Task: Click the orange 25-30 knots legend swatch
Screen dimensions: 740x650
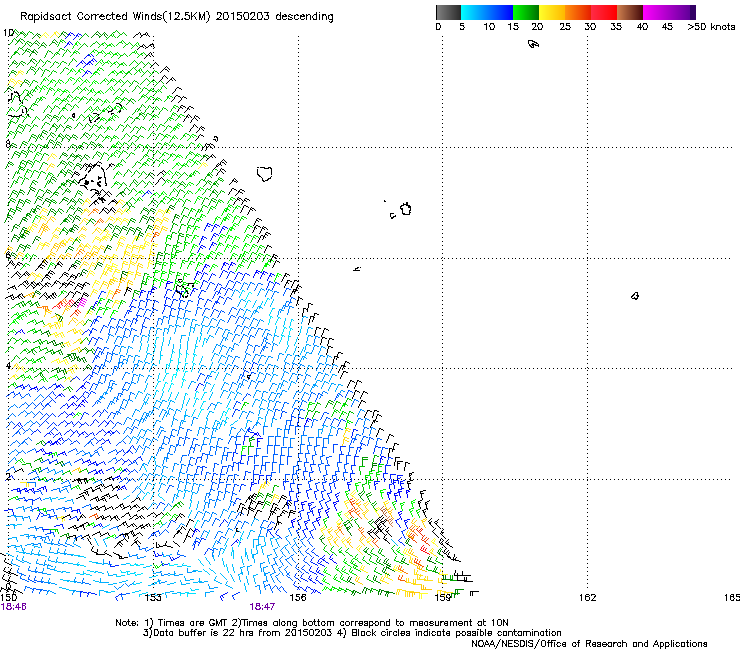Action: (577, 12)
